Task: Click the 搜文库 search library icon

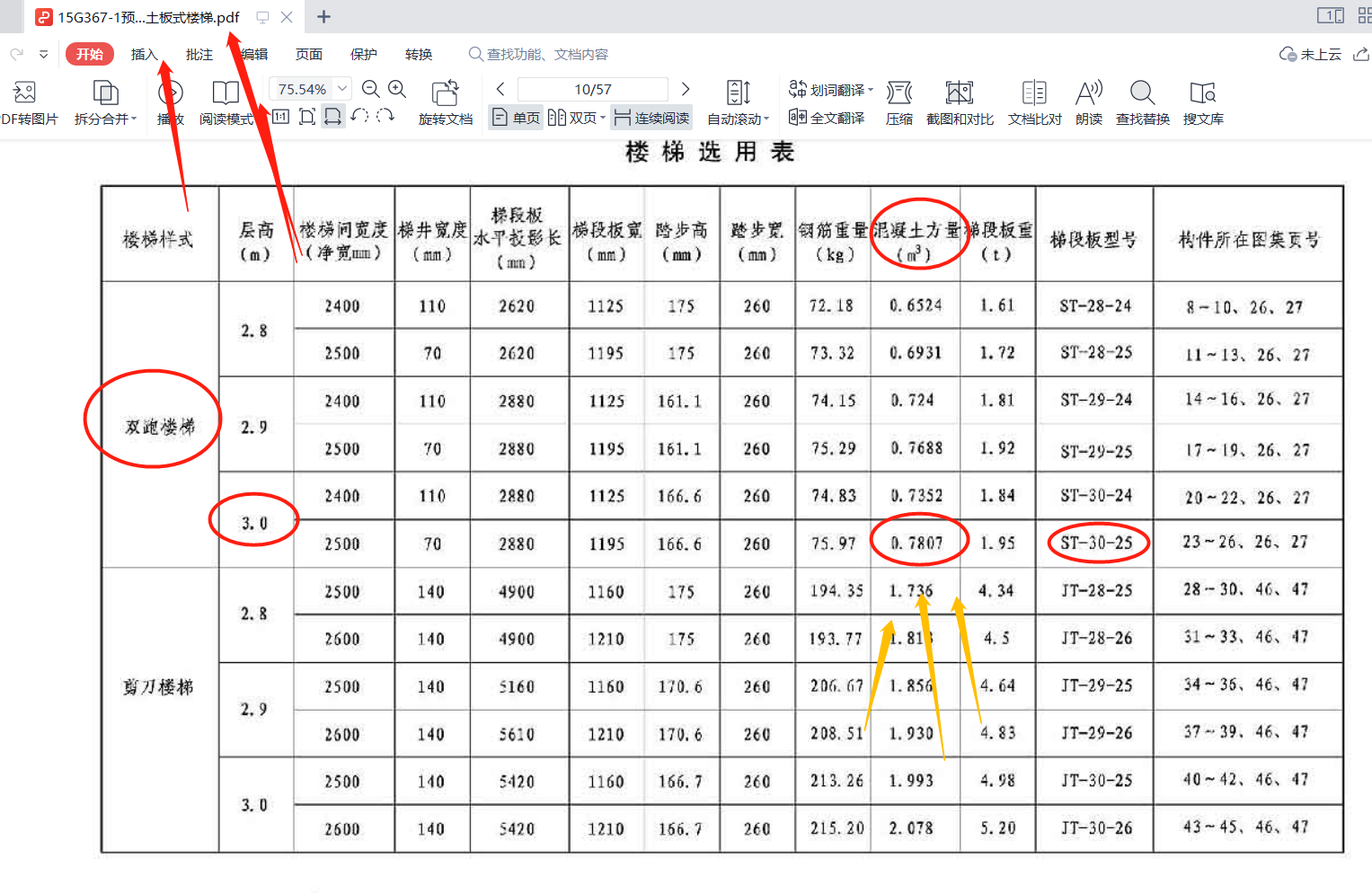Action: tap(1202, 92)
